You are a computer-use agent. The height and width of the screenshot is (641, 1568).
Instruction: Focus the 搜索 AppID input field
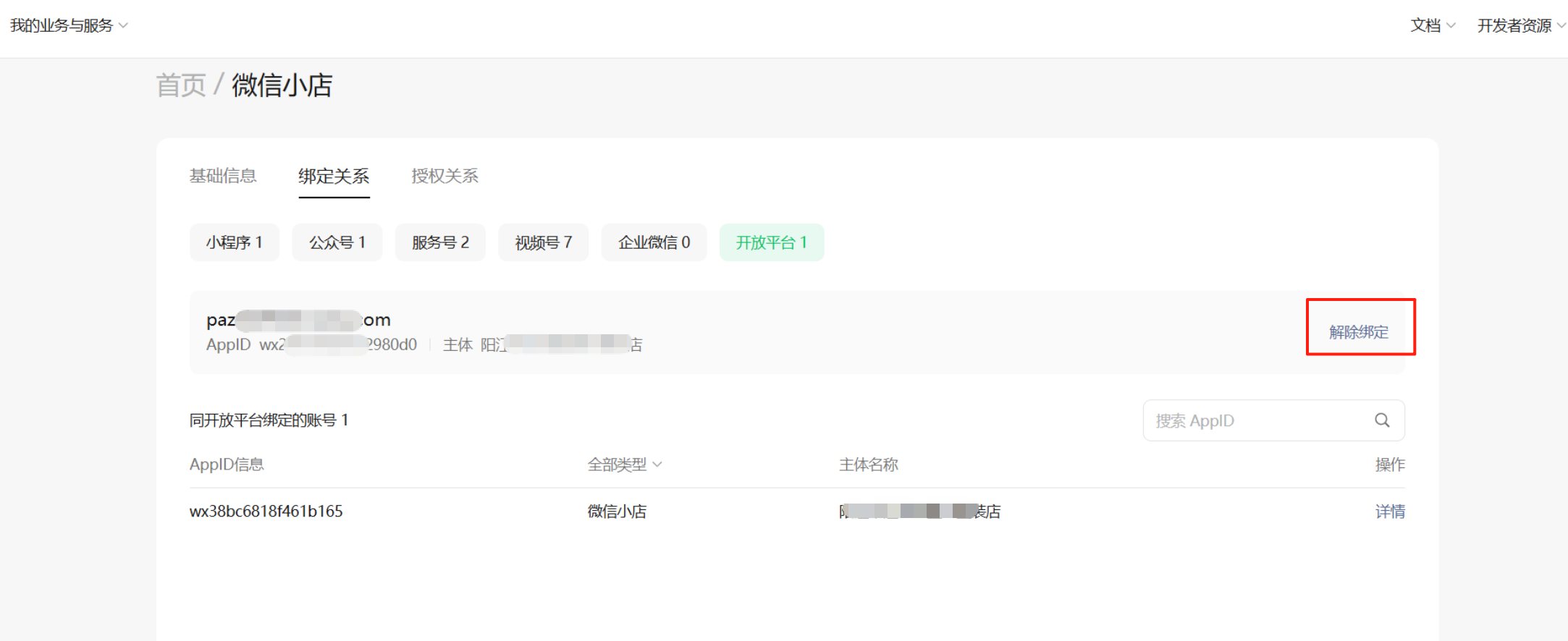[1256, 420]
